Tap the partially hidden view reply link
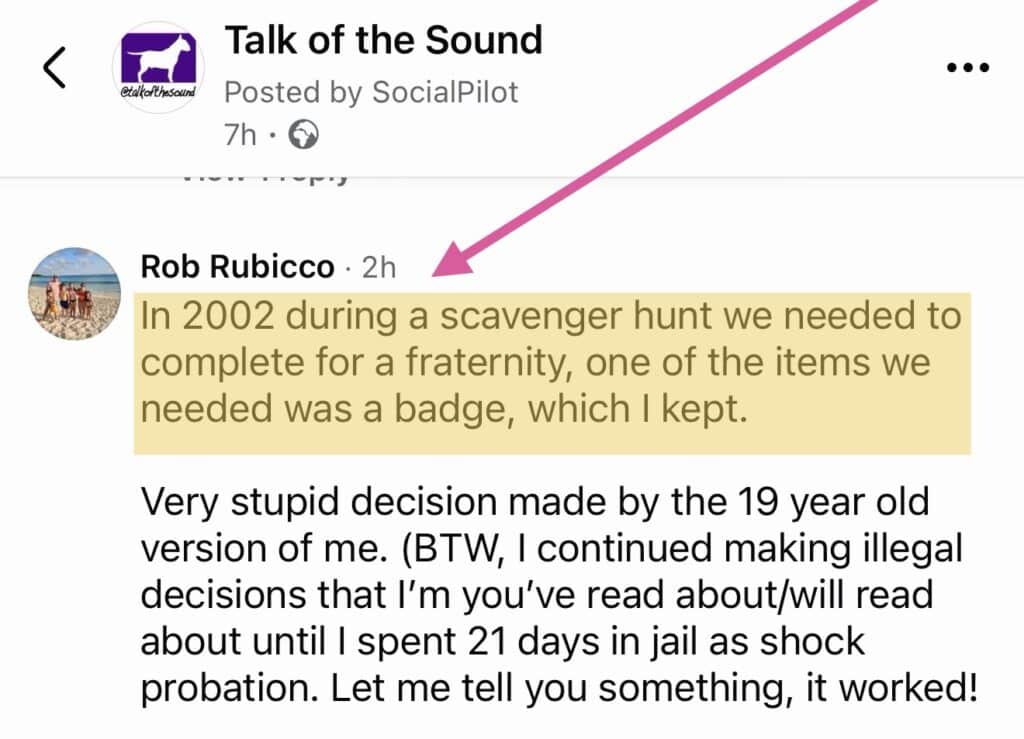Image resolution: width=1024 pixels, height=739 pixels. [x=265, y=178]
